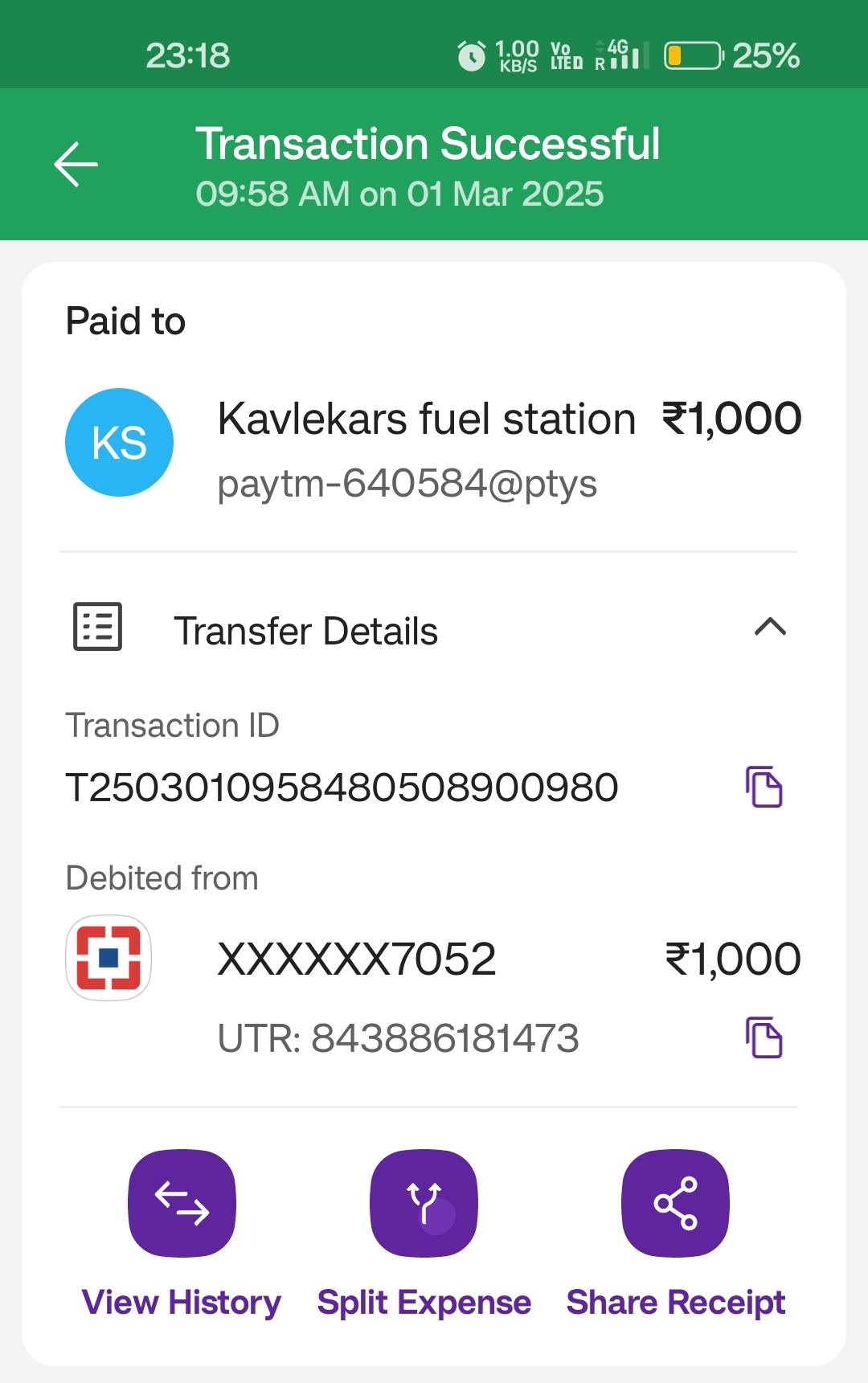Tap the alarm icon in status bar
The height and width of the screenshot is (1383, 868).
pyautogui.click(x=471, y=55)
